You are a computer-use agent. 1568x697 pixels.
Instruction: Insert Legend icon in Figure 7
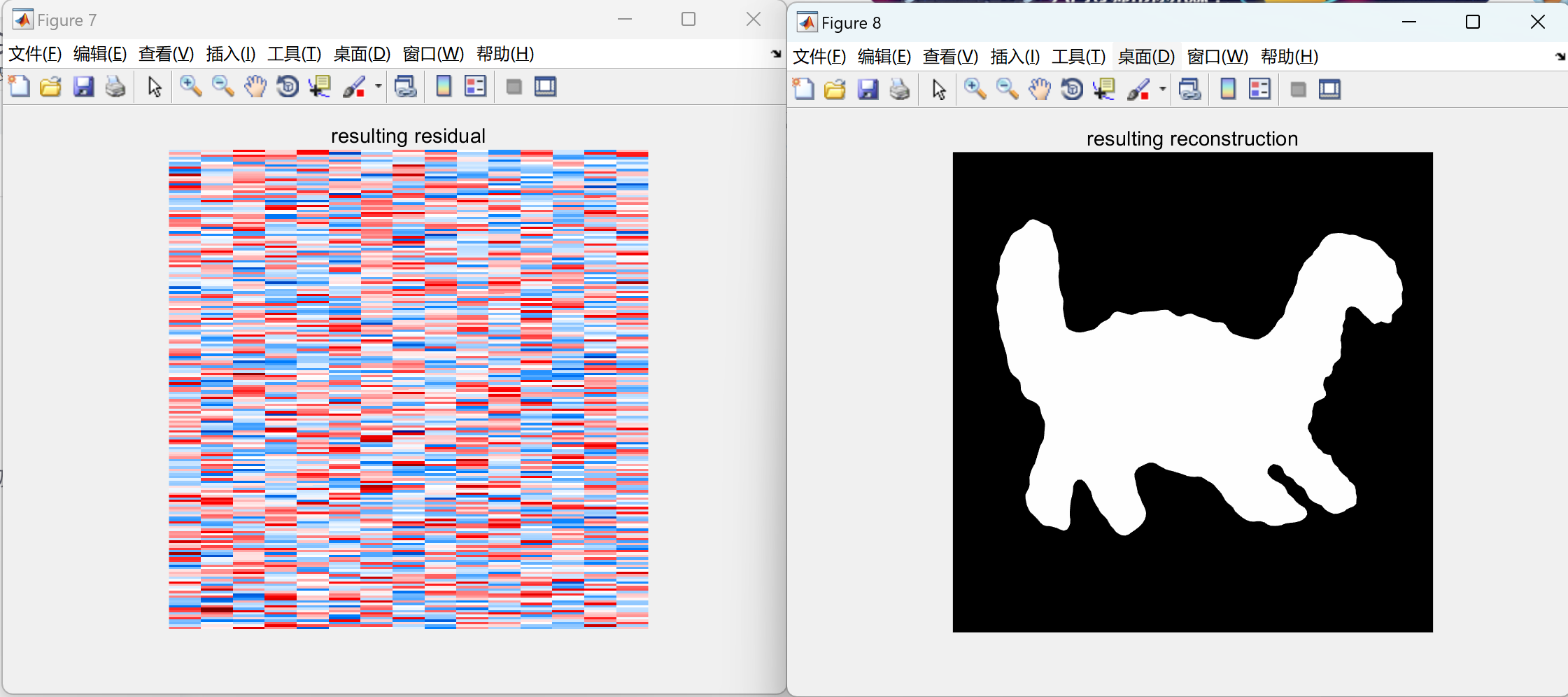click(x=476, y=87)
